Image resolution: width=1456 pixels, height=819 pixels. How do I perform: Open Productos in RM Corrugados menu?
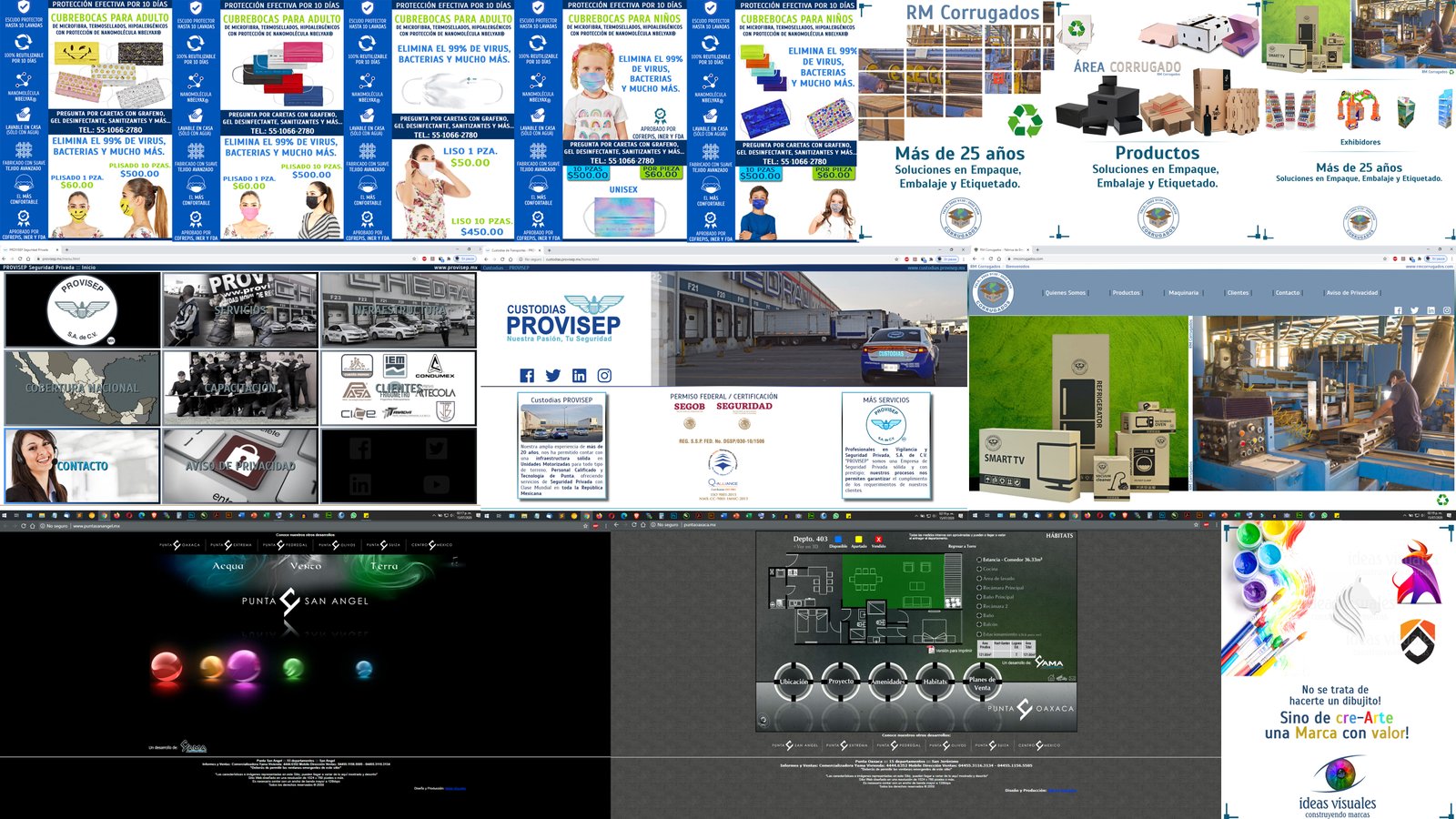[1126, 293]
